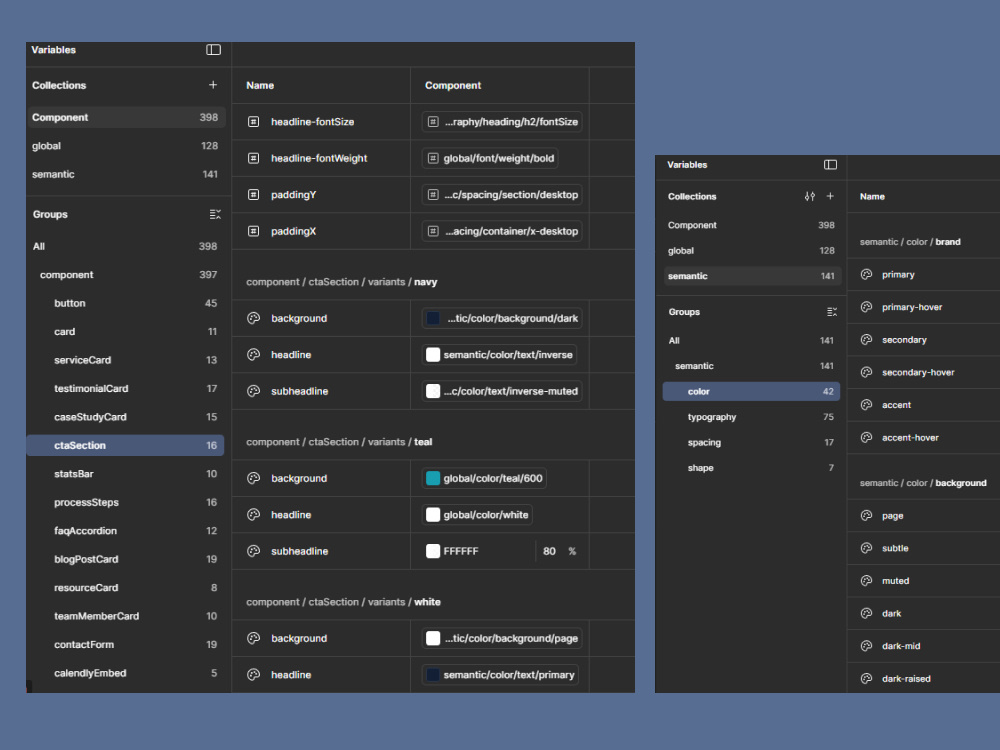The width and height of the screenshot is (1000, 750).
Task: Click Groups collapse icon in right panel
Action: click(x=832, y=312)
